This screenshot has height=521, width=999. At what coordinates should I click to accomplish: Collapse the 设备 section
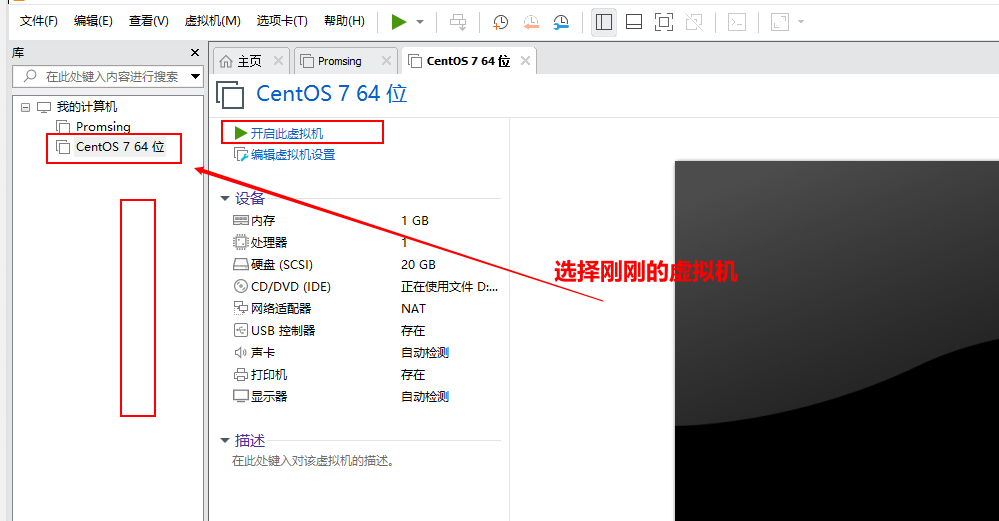(x=225, y=199)
